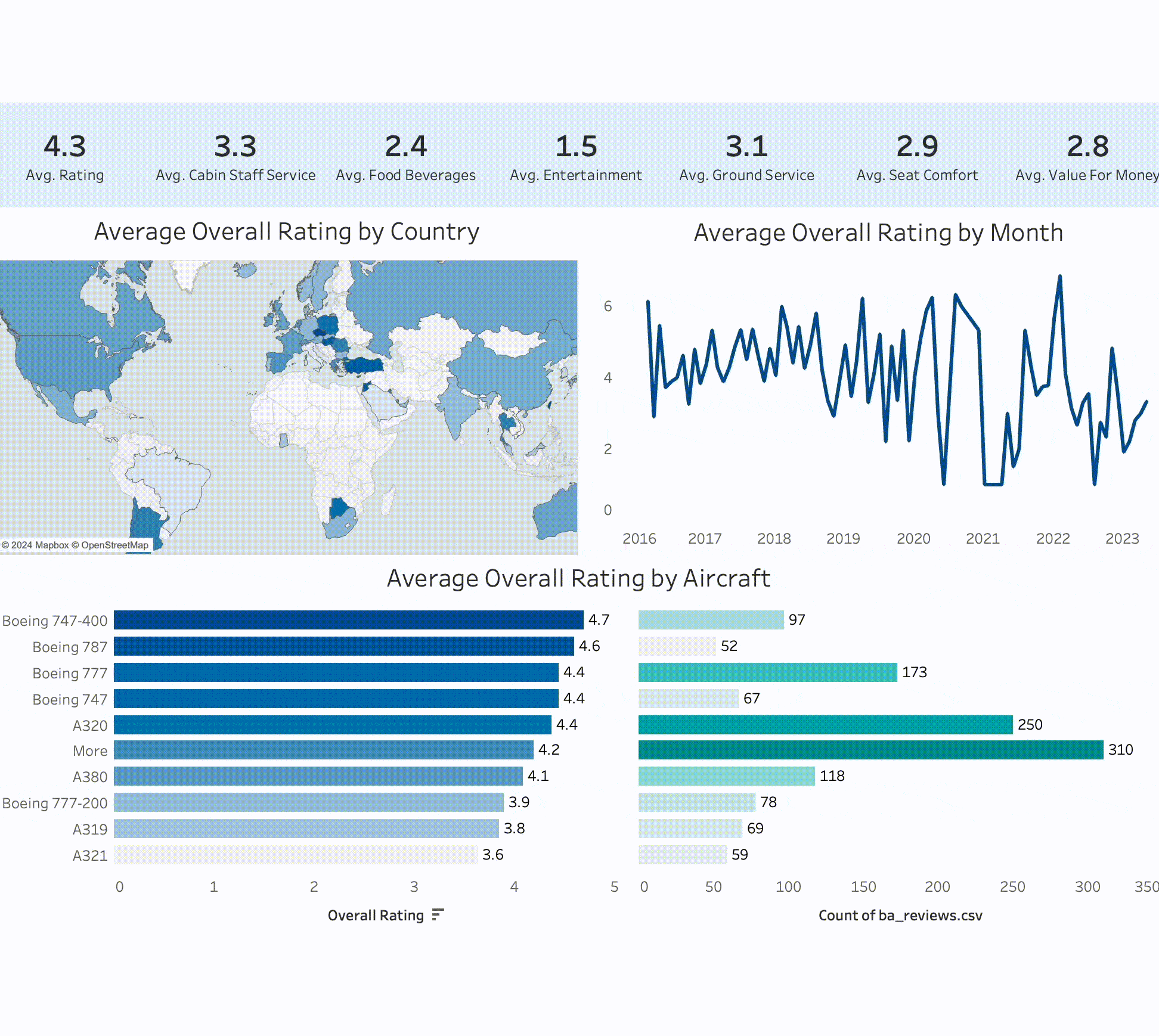Click the count bar labeled 78

[697, 802]
